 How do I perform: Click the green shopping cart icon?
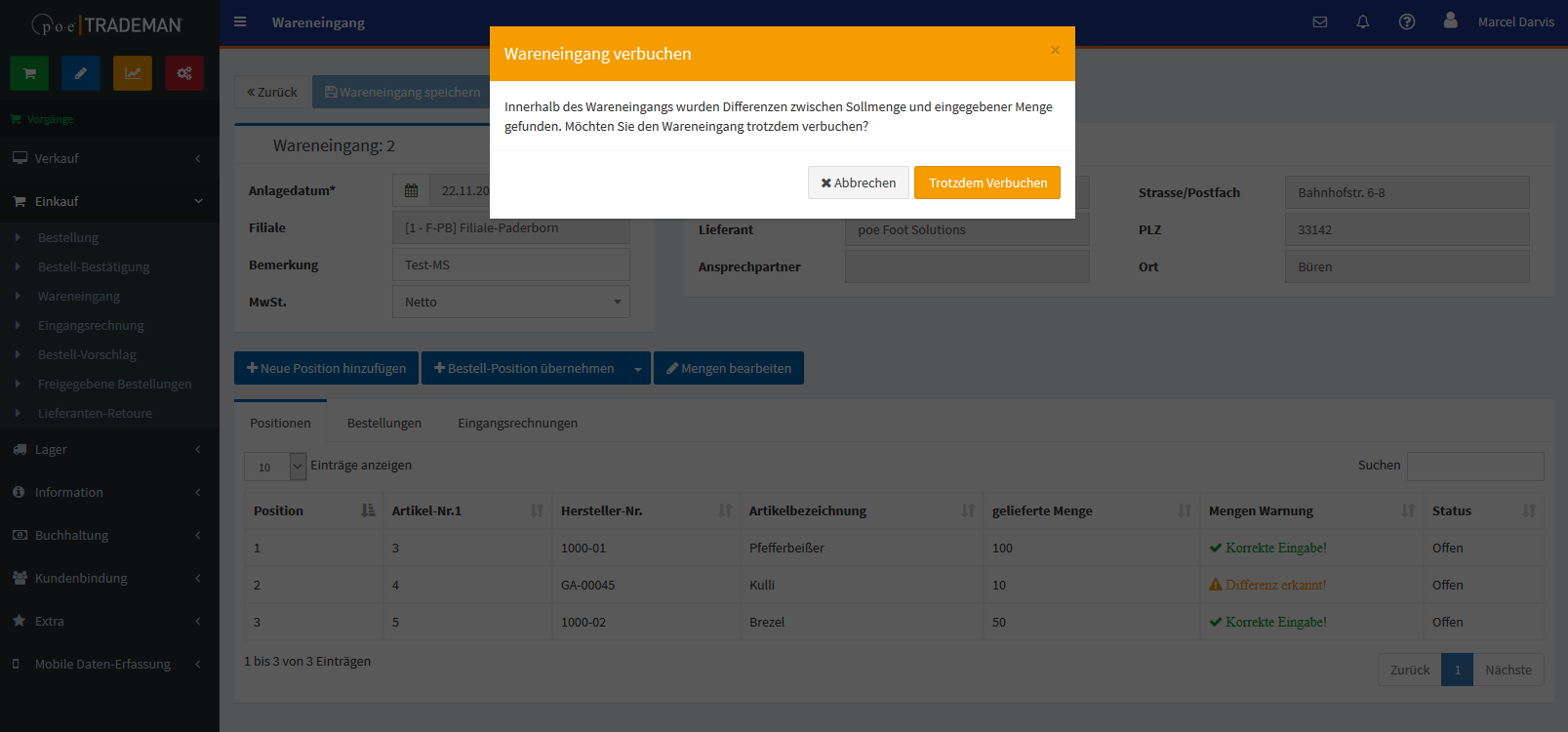pos(29,73)
